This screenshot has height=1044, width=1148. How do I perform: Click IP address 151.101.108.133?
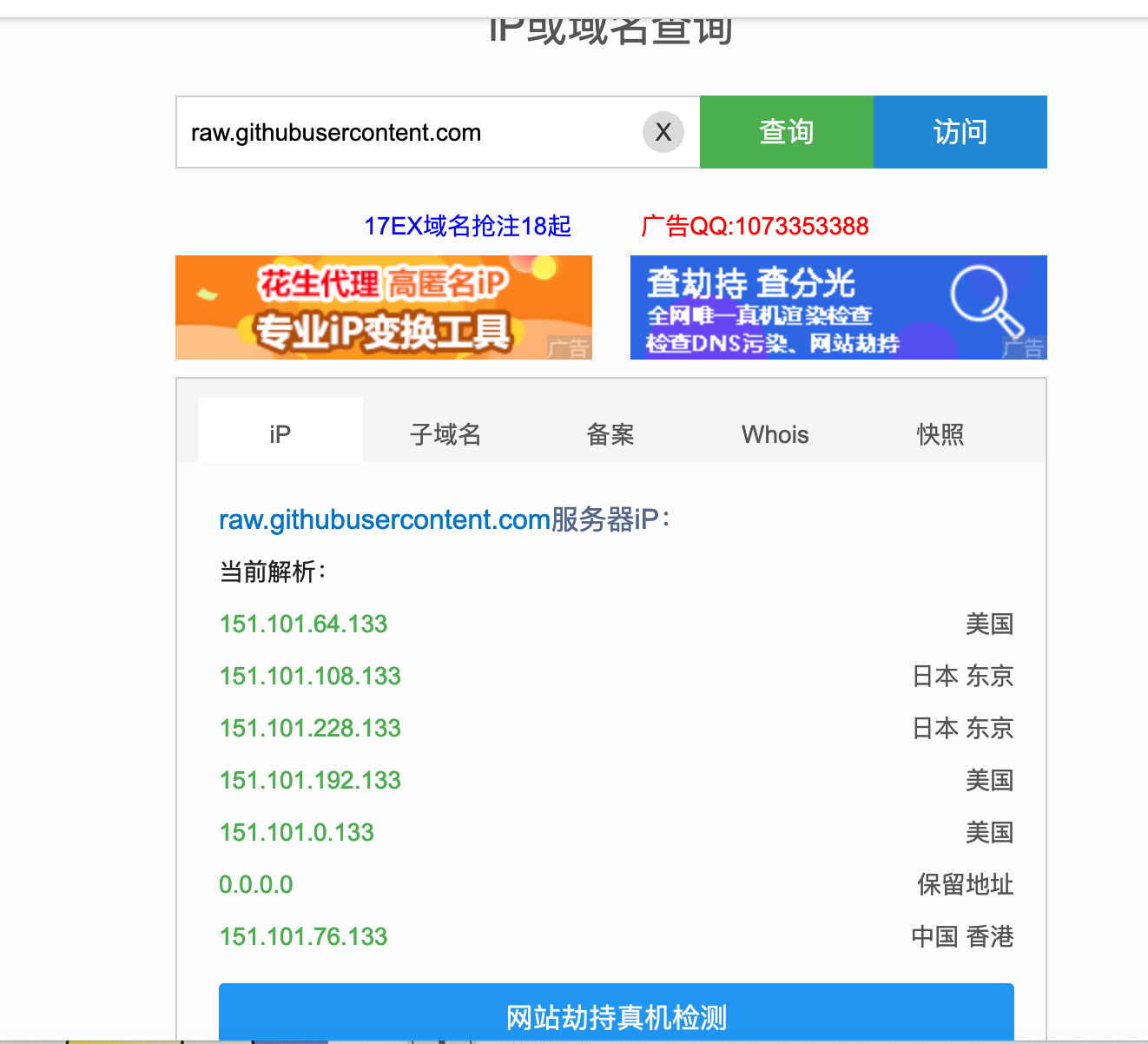(x=310, y=676)
